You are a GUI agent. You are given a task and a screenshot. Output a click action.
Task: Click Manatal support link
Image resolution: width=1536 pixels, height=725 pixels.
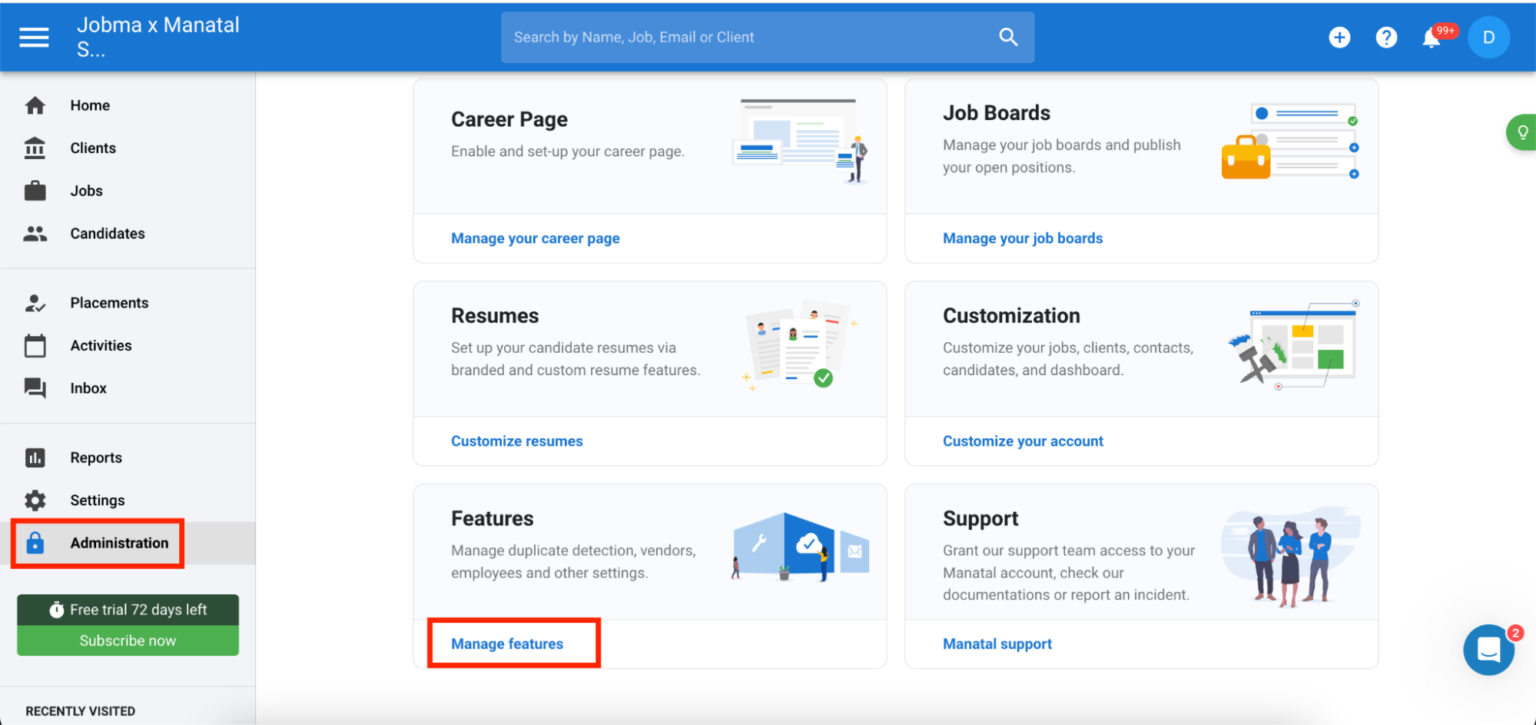point(997,644)
